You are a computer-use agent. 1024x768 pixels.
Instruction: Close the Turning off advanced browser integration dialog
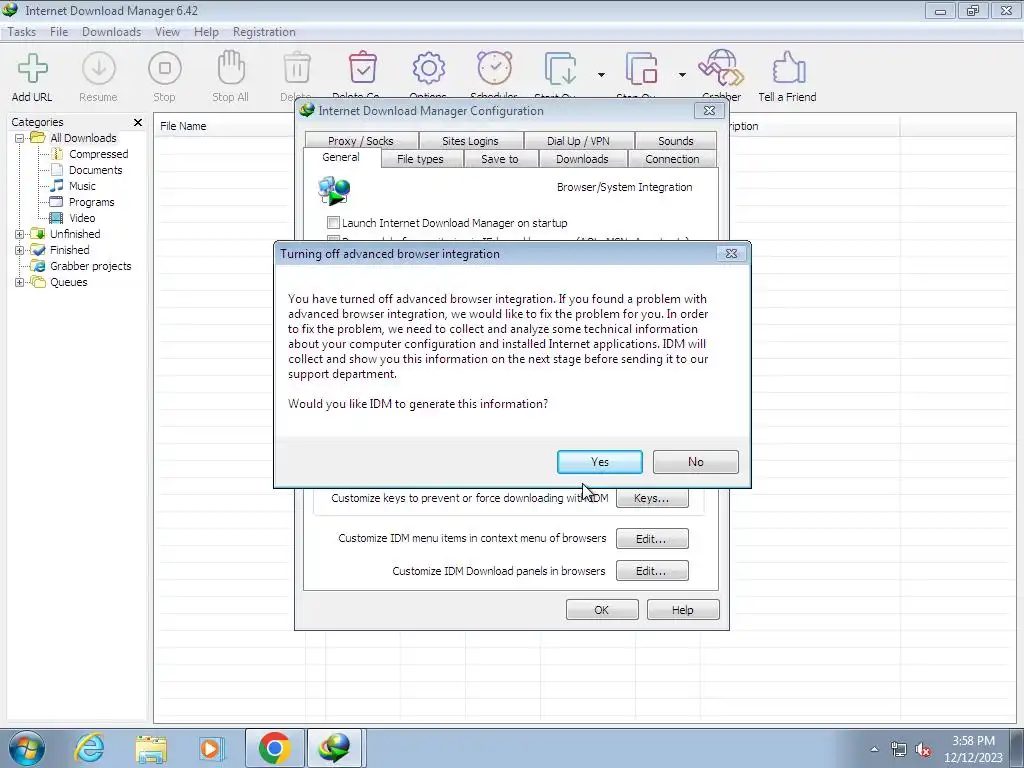731,254
